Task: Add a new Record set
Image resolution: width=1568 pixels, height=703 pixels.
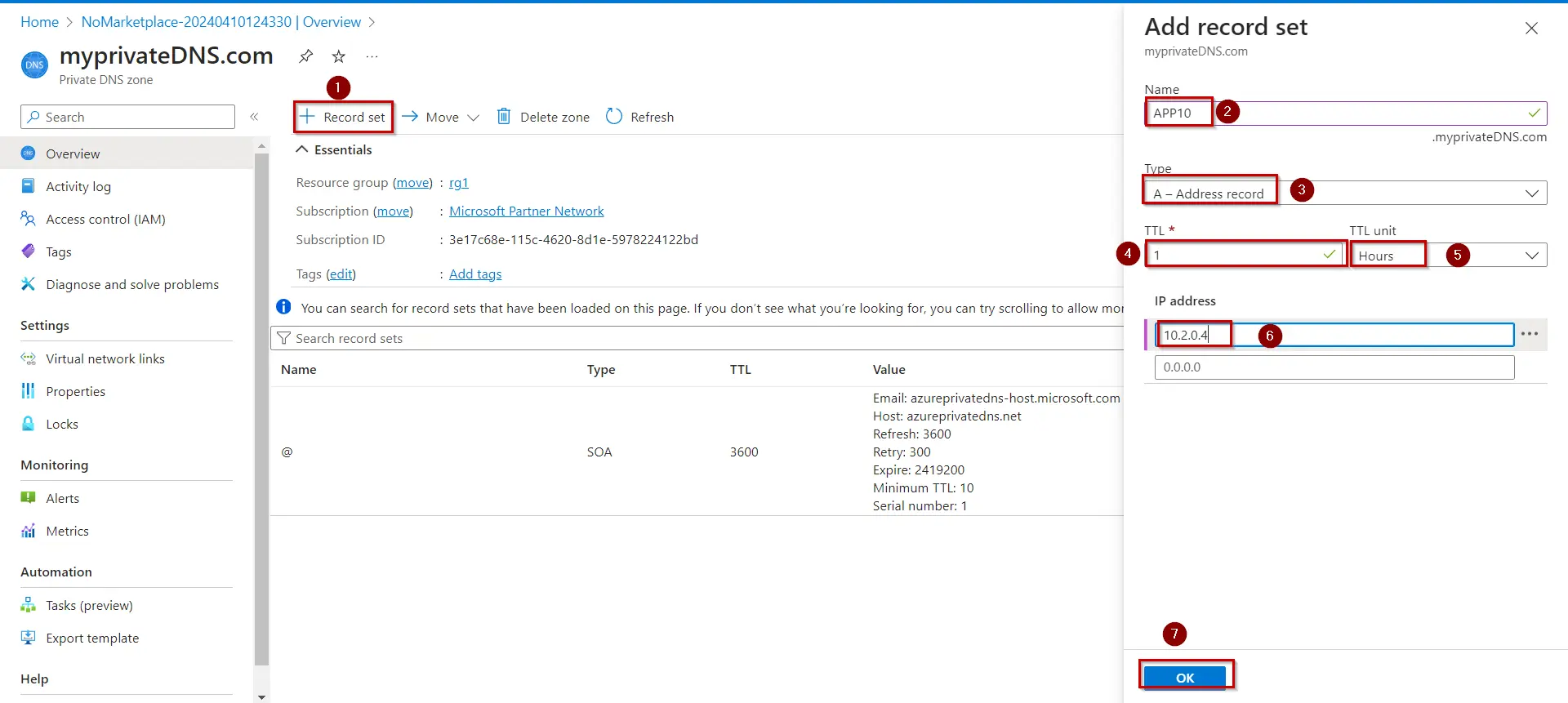Action: point(343,117)
